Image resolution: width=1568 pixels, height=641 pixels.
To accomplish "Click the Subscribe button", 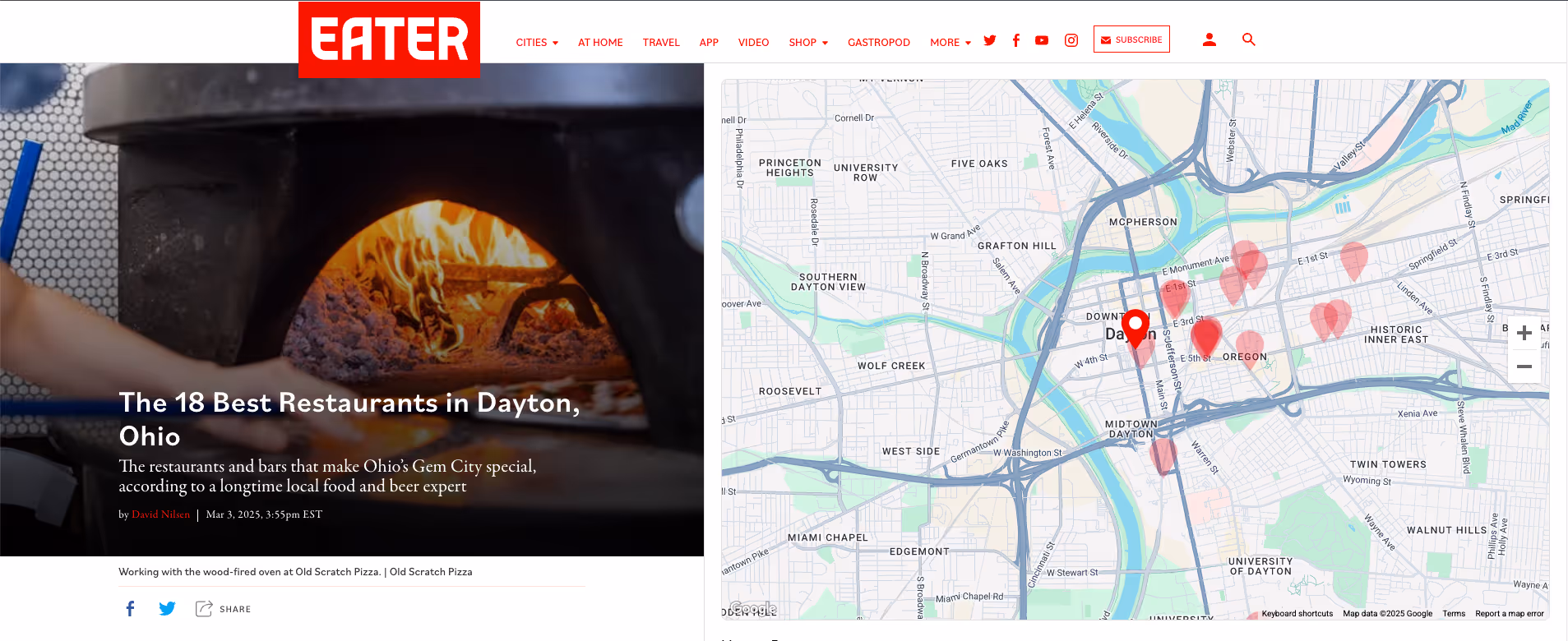I will pyautogui.click(x=1131, y=39).
